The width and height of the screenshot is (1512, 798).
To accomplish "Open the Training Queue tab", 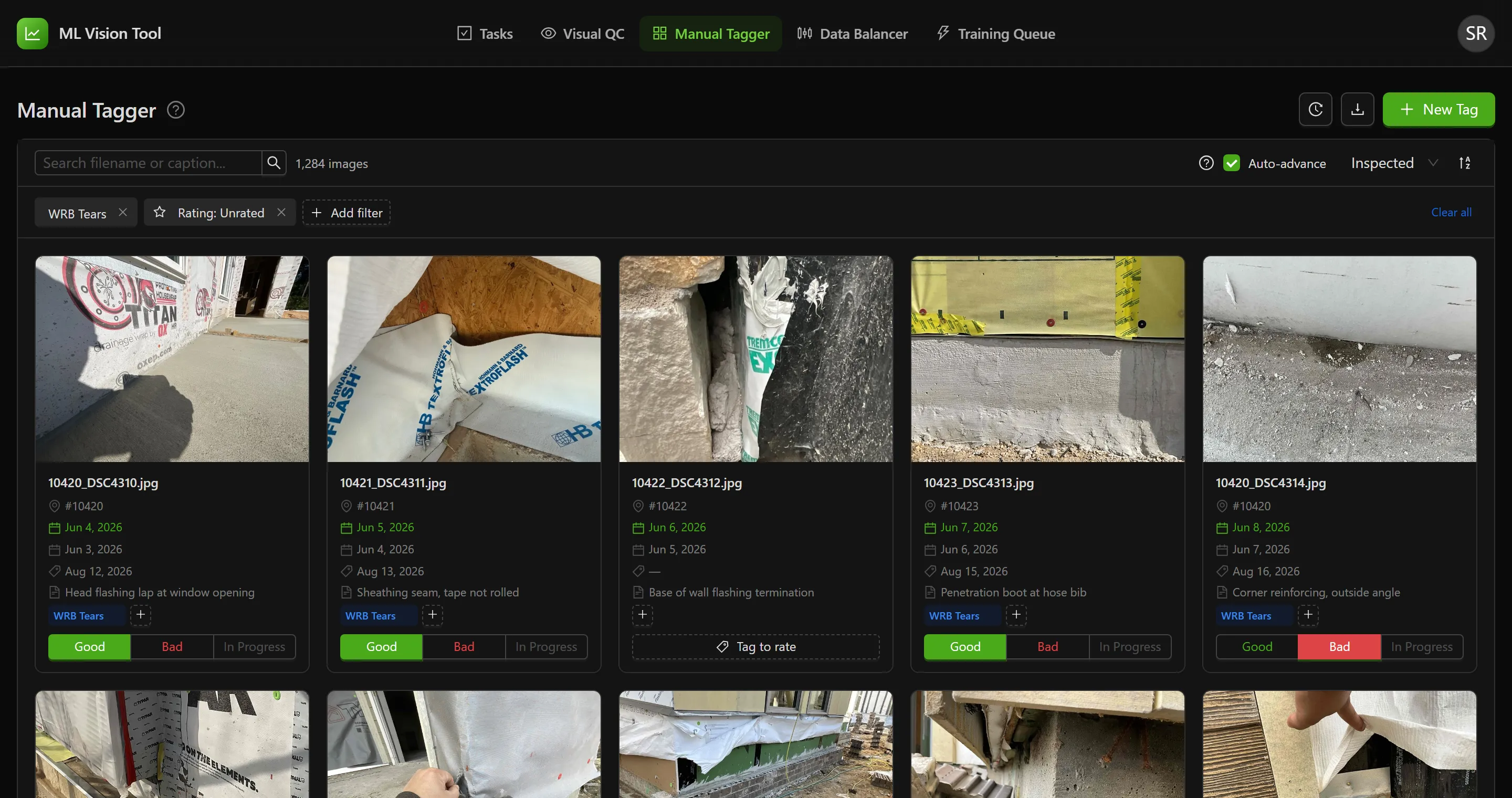I will 995,34.
